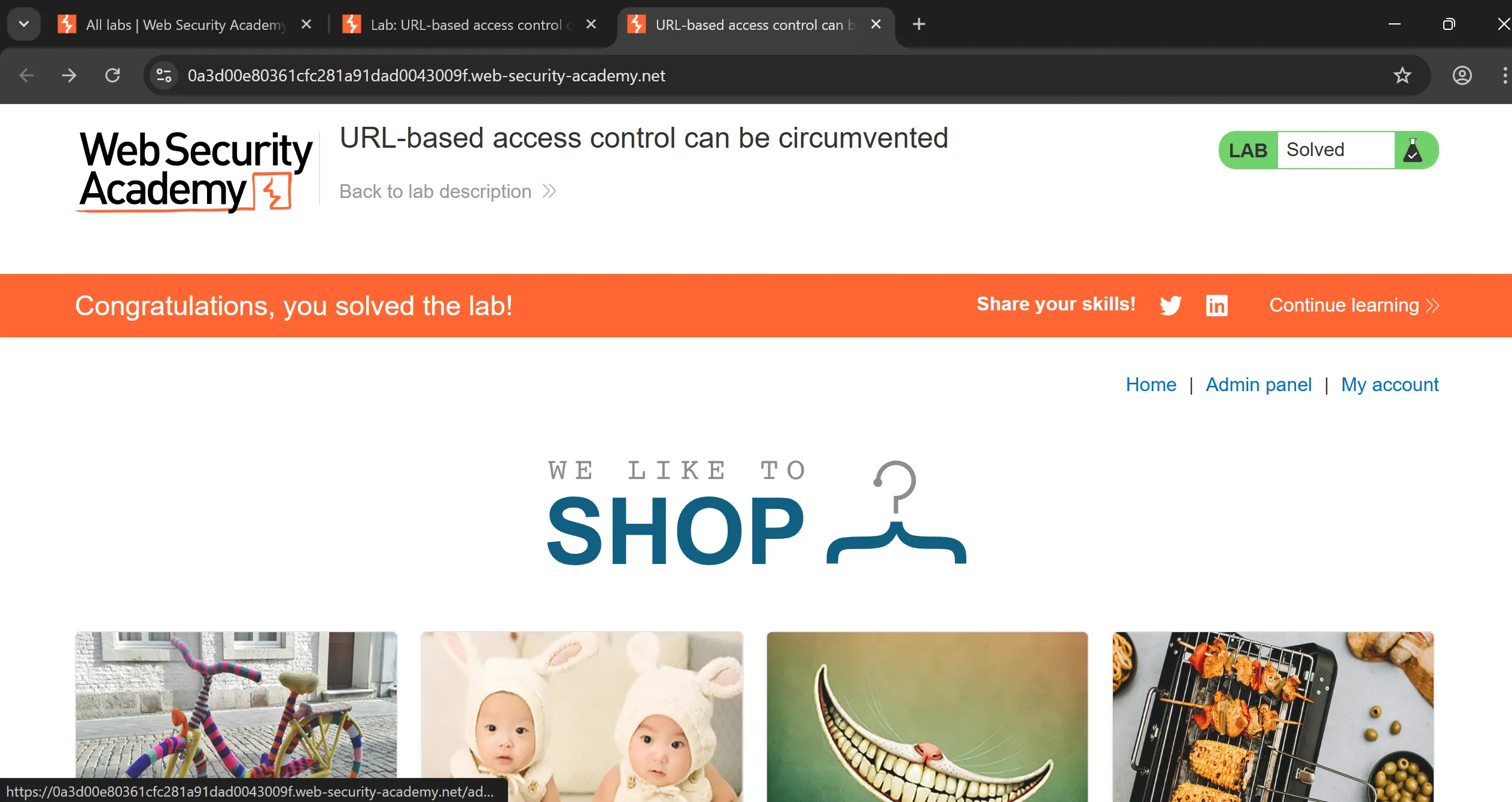Bookmark this page with star icon
This screenshot has width=1512, height=802.
(1402, 75)
